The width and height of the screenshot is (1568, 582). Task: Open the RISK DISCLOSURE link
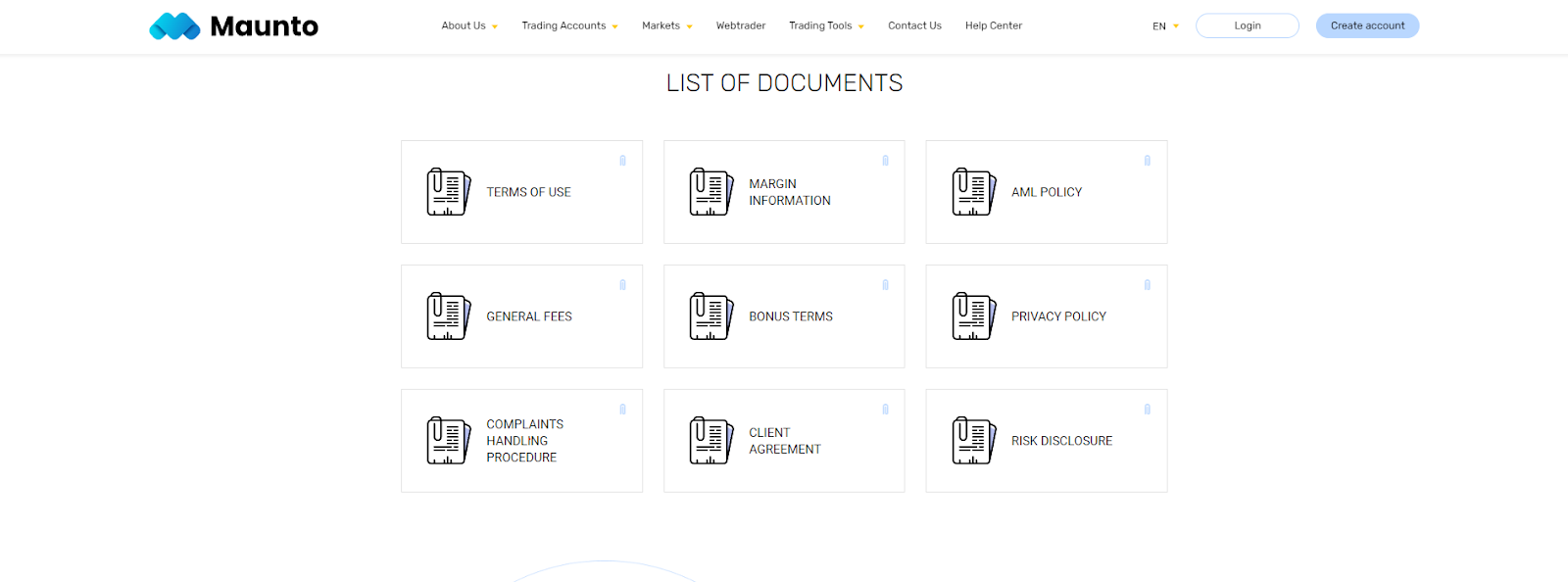coord(1061,441)
